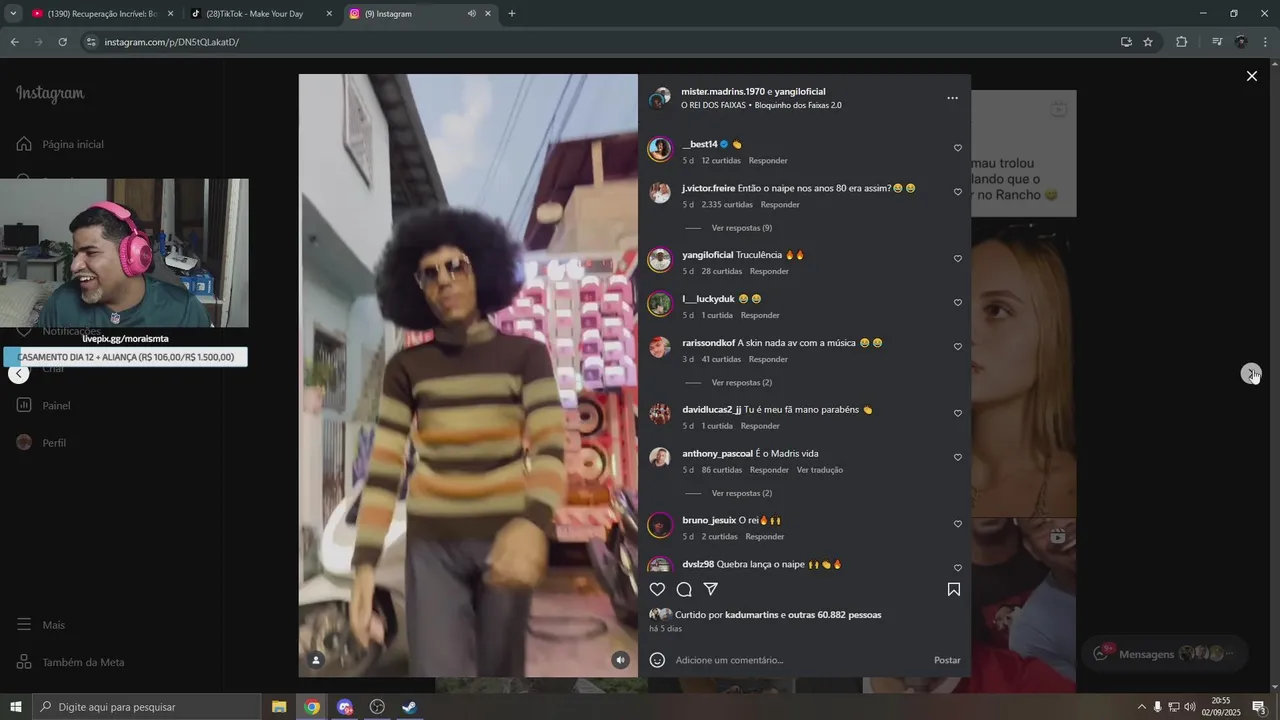
Task: Select the Instagram browser tab
Action: point(420,14)
